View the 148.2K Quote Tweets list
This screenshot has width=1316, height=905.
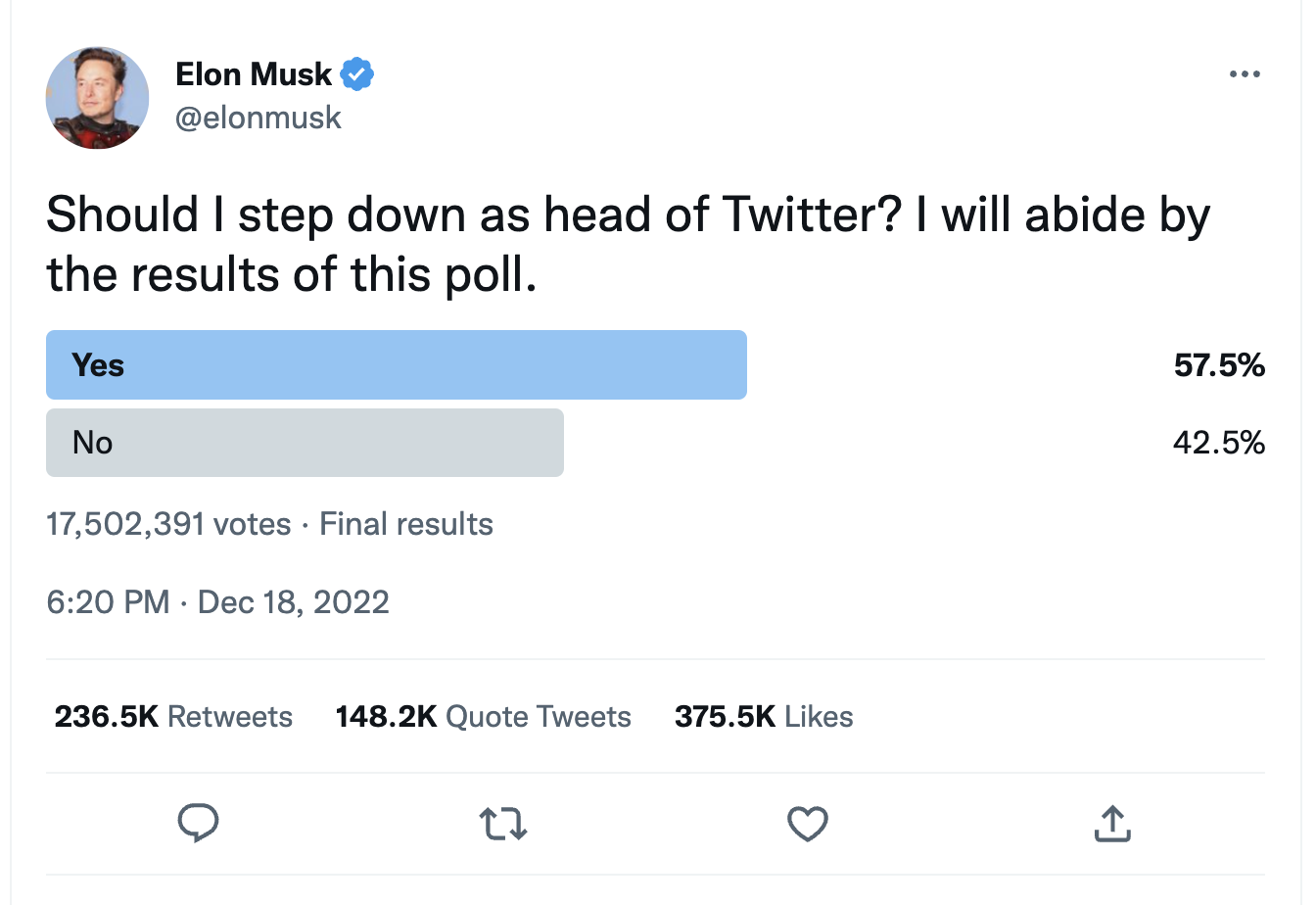coord(483,717)
